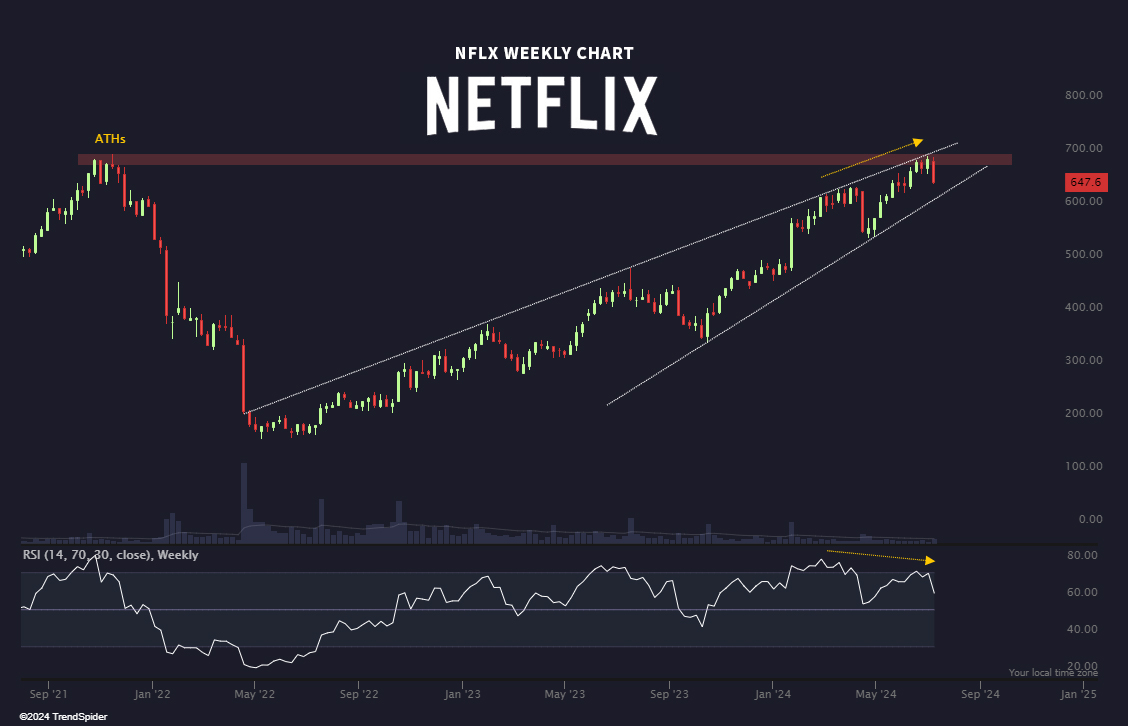The image size is (1128, 726).
Task: Click the 0.00 price axis label
Action: tap(1090, 519)
